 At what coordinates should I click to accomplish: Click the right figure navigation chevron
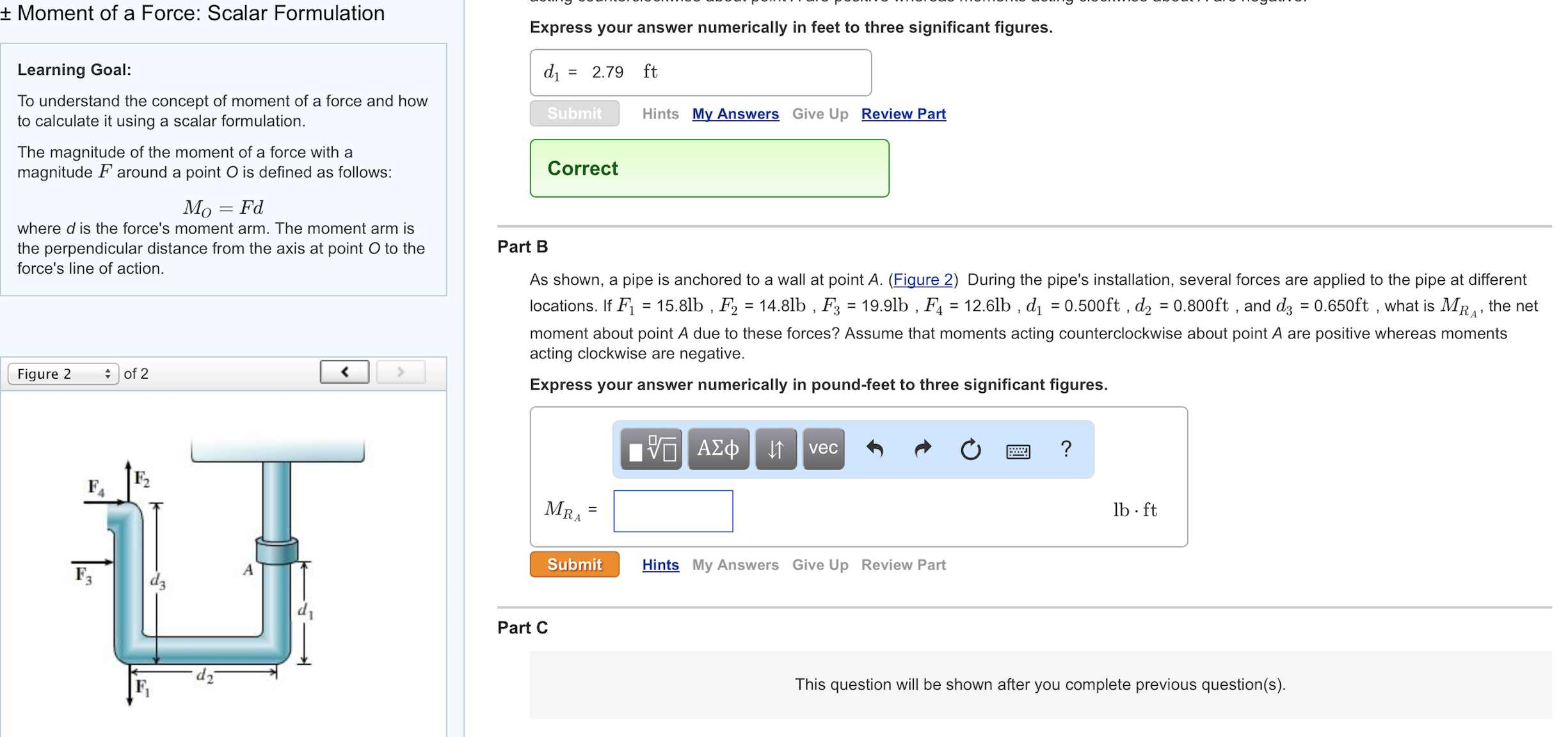click(400, 371)
